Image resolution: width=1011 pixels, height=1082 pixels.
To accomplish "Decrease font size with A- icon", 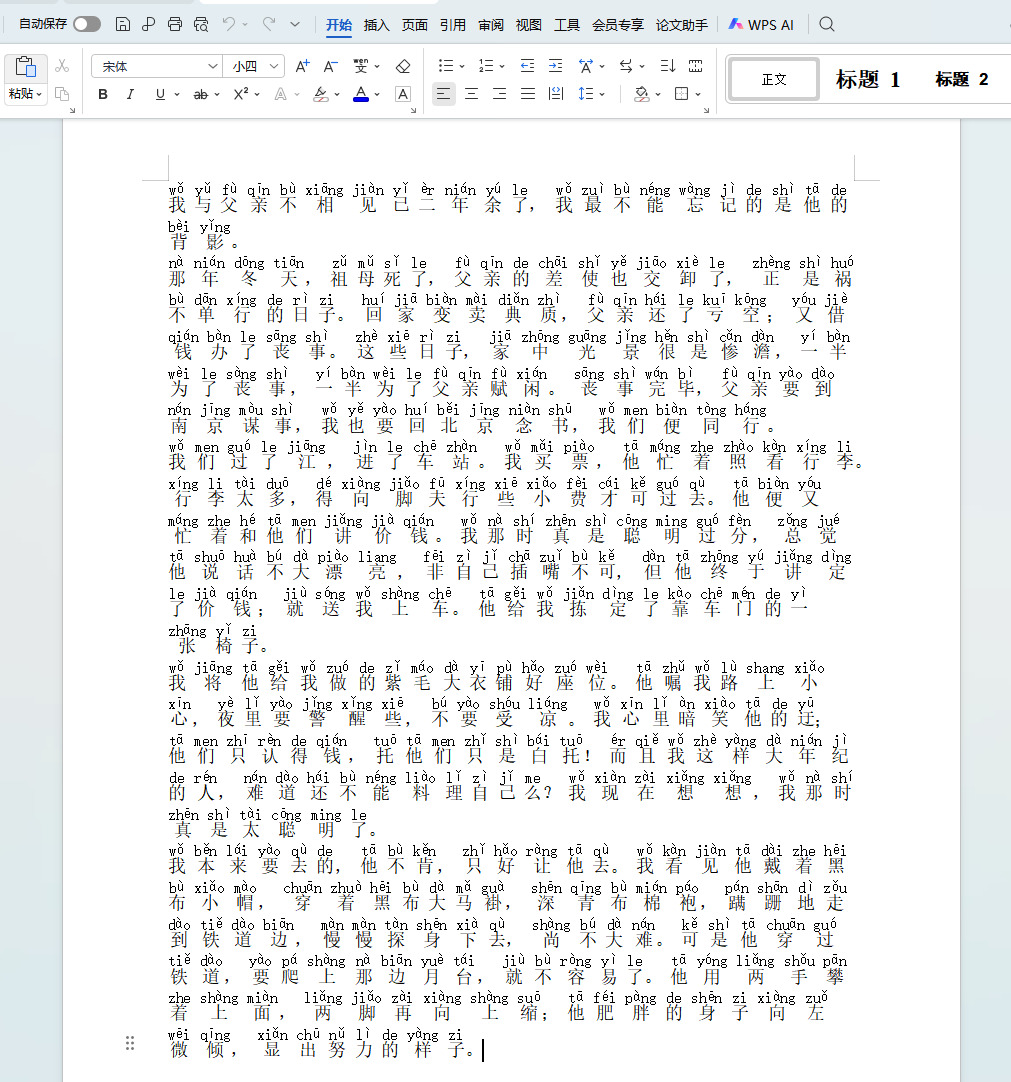I will (x=331, y=66).
